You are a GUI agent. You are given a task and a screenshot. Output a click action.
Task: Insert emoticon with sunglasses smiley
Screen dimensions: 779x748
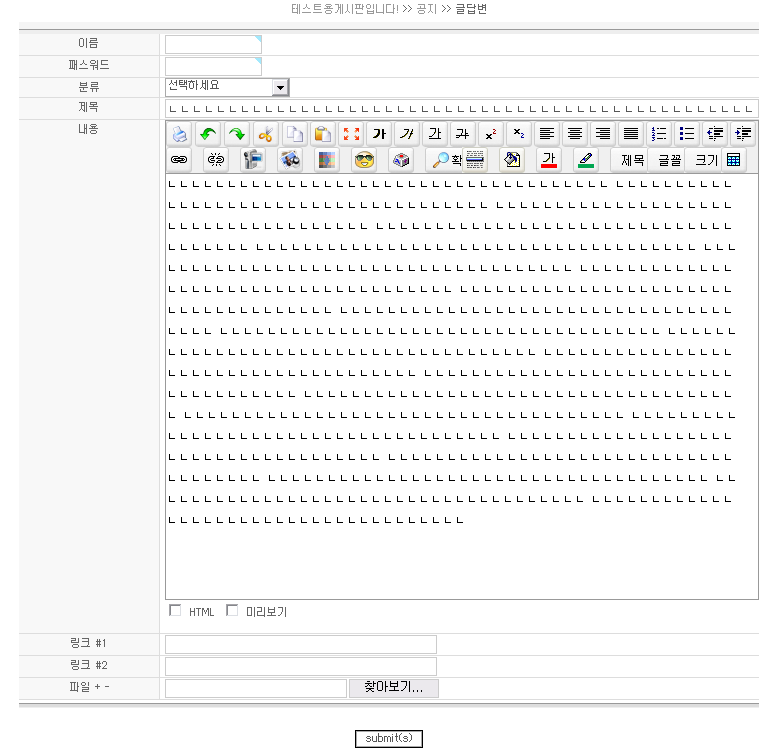tap(364, 160)
